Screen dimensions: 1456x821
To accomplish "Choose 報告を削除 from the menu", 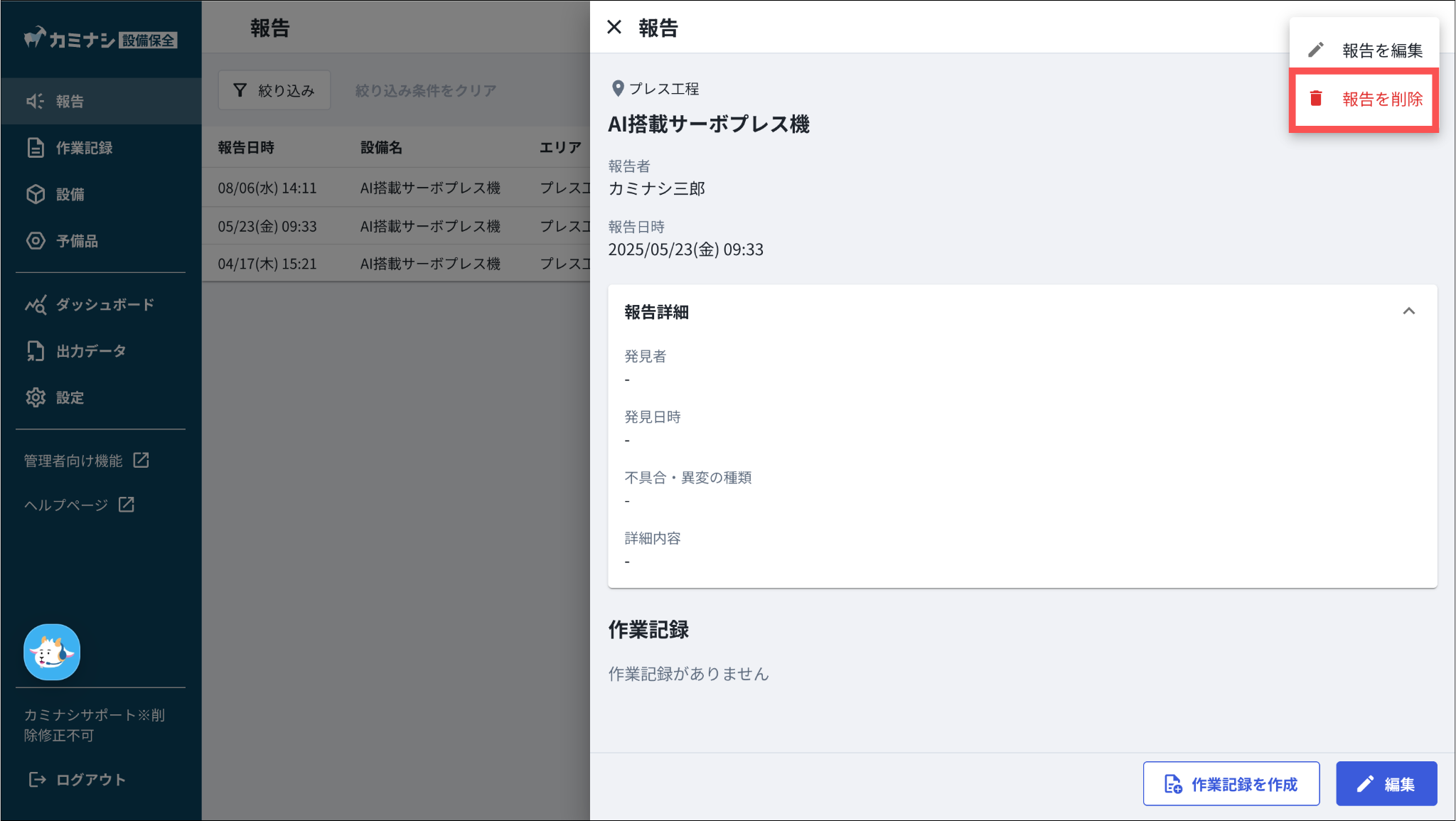I will [1364, 100].
